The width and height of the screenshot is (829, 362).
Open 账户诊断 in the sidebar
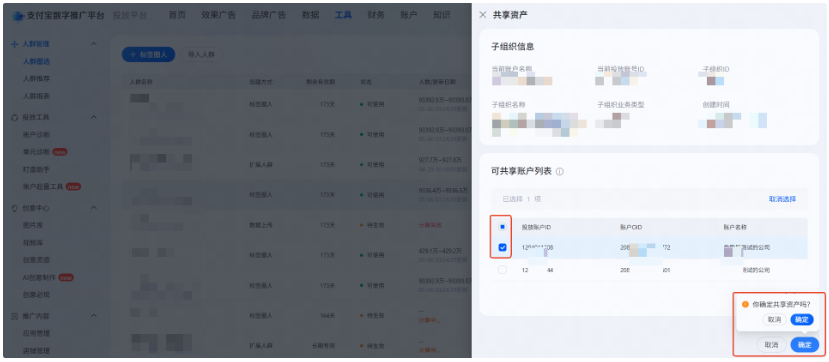[36, 135]
